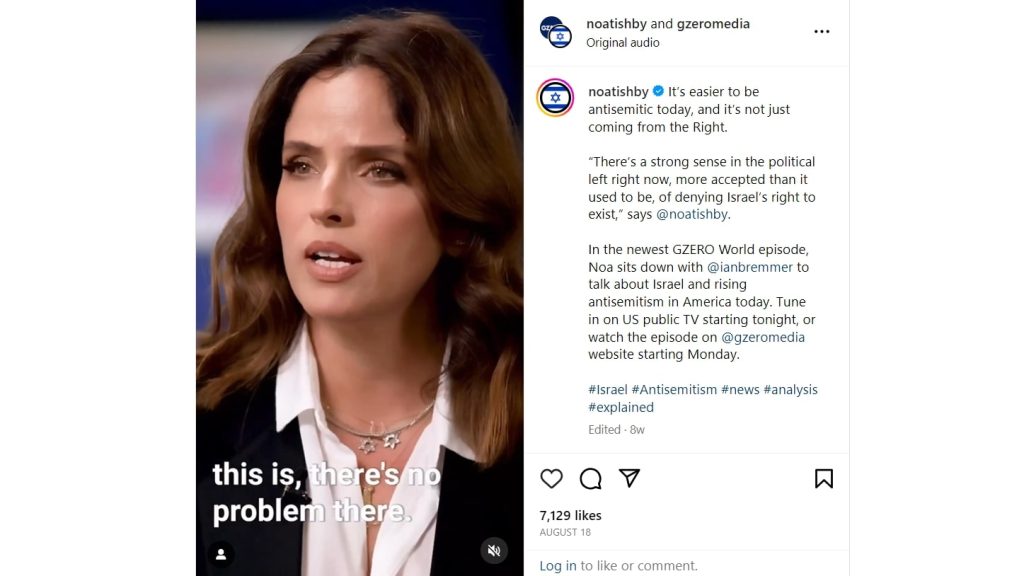Share post using the paper plane icon
This screenshot has height=576, width=1024.
(x=630, y=478)
